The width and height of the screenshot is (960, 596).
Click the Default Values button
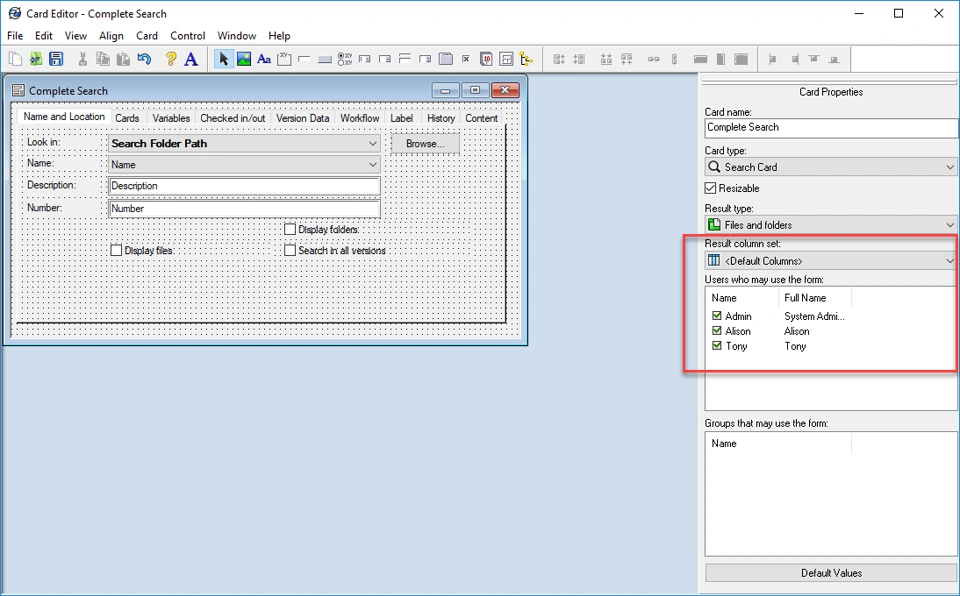click(830, 572)
